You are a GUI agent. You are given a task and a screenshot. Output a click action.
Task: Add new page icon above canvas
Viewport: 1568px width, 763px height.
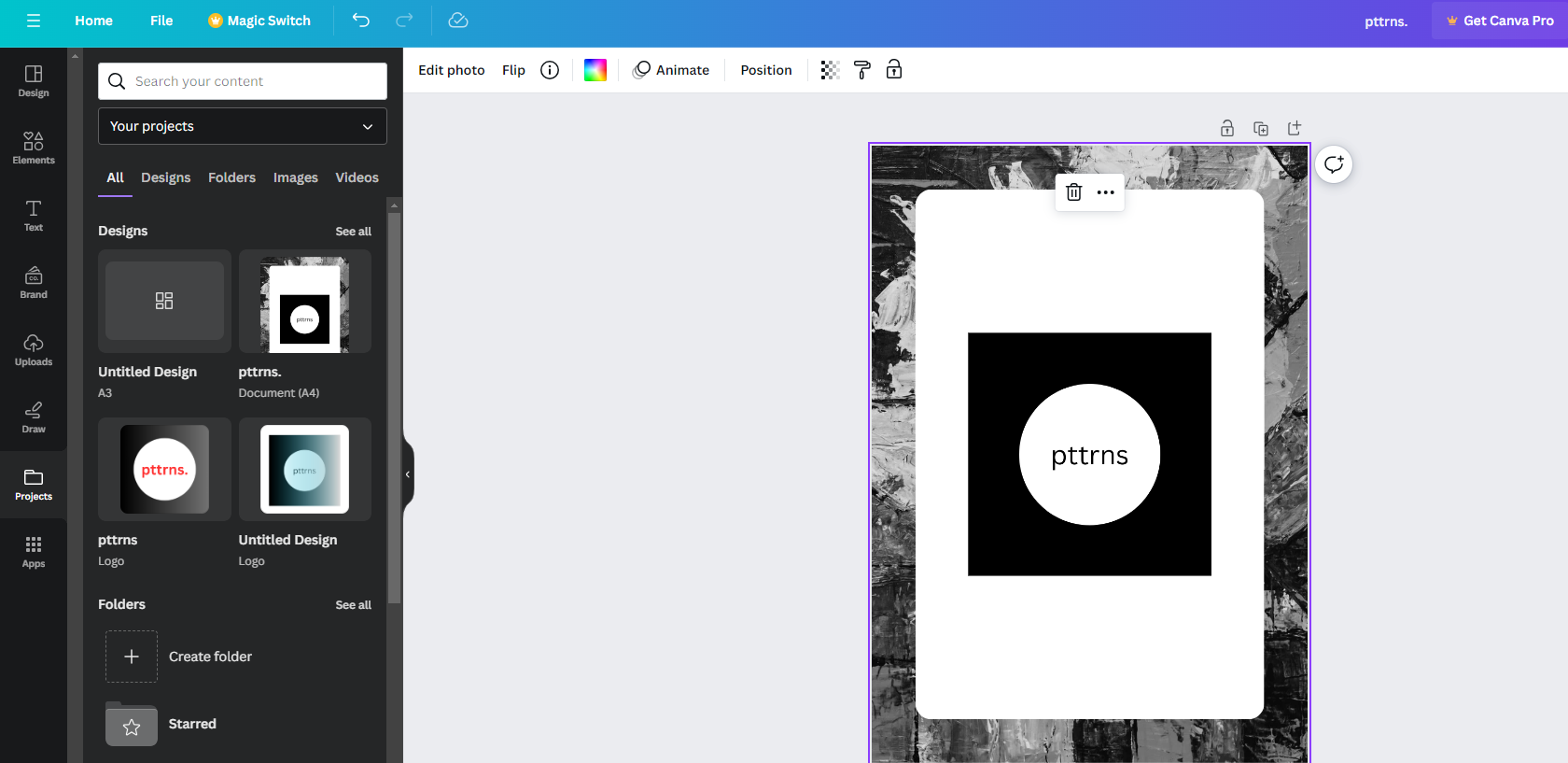coord(1295,129)
